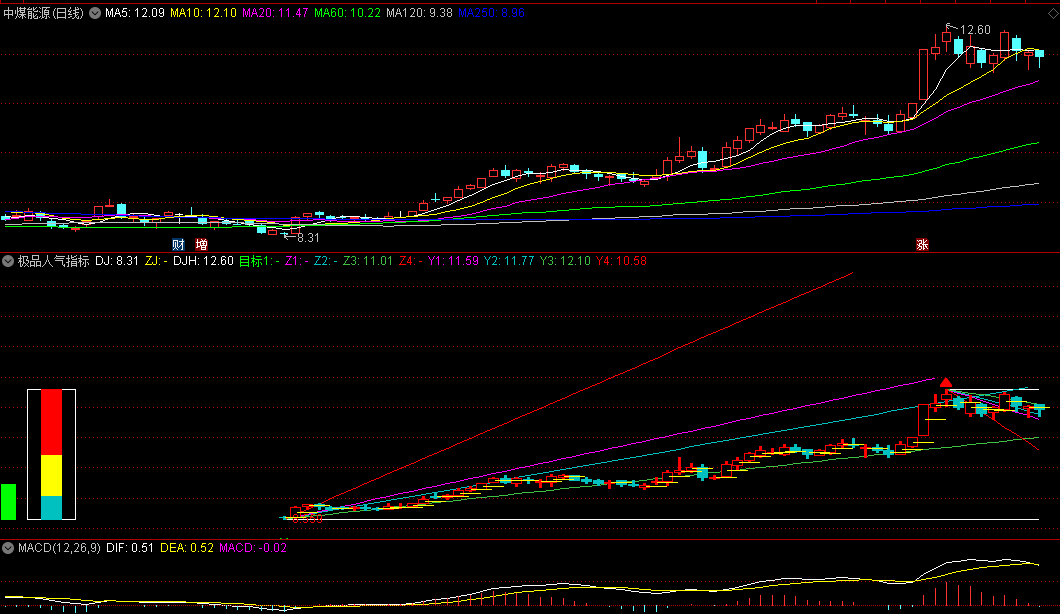Click the red segment of popularity bar
The image size is (1060, 614).
point(51,422)
